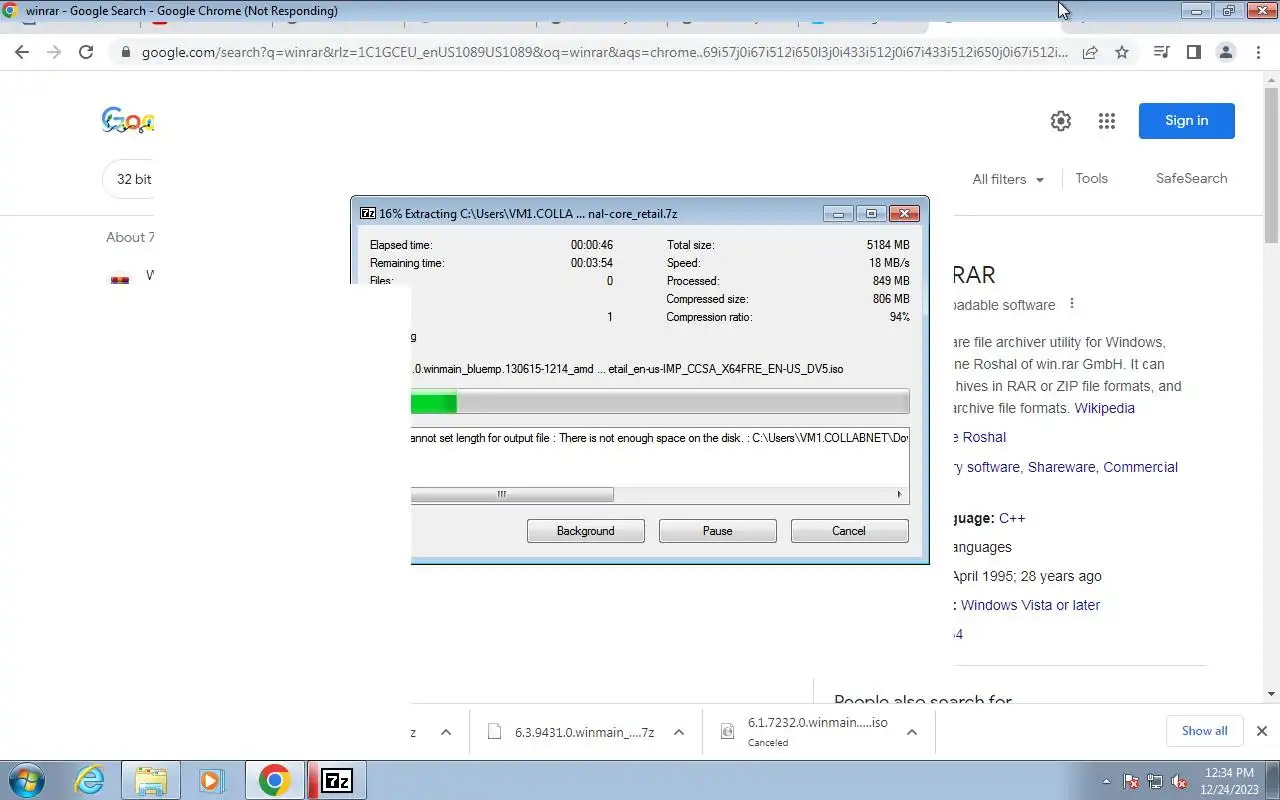The image size is (1280, 800).
Task: Expand All filters dropdown
Action: pyautogui.click(x=1008, y=179)
